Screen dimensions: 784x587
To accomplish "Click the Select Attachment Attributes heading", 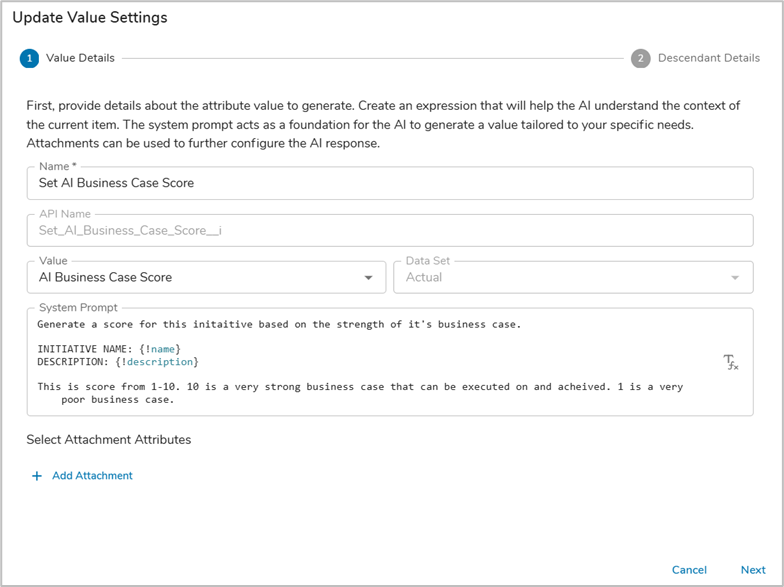I will pos(108,439).
